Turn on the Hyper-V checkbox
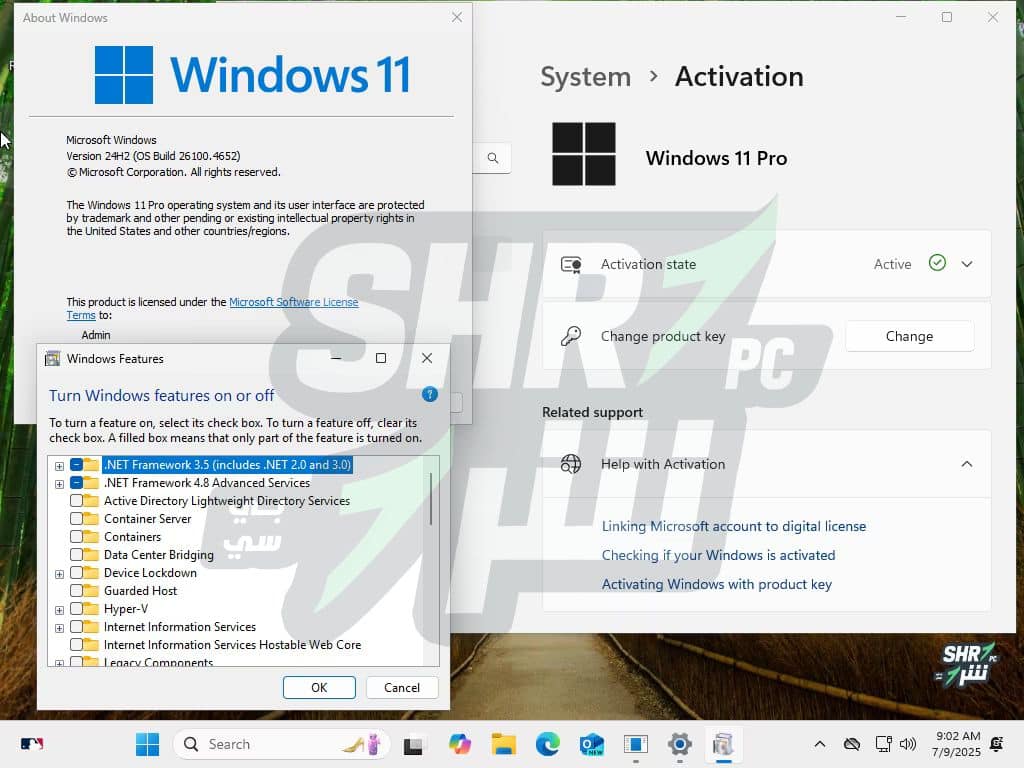This screenshot has width=1024, height=768. pos(76,609)
